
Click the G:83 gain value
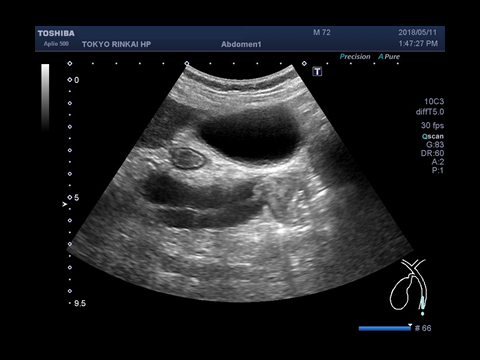tap(435, 145)
